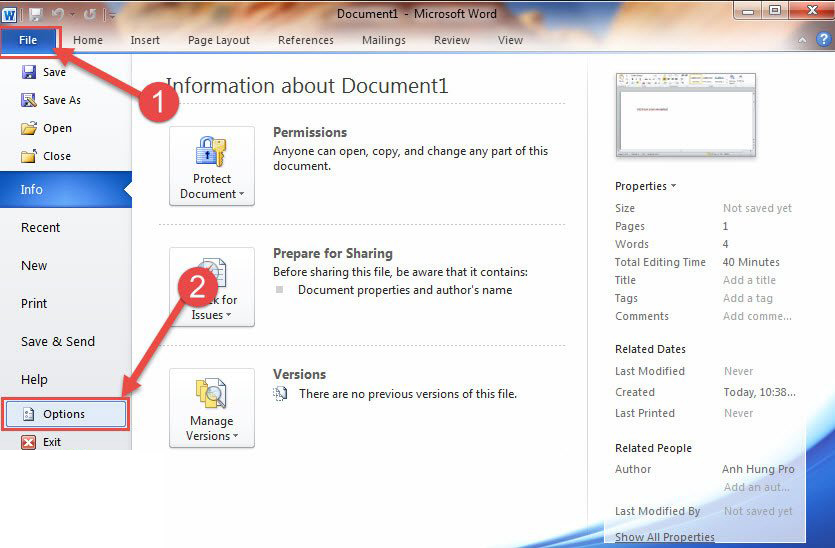The height and width of the screenshot is (548, 835).
Task: Open the Protect Document dropdown button
Action: point(211,166)
